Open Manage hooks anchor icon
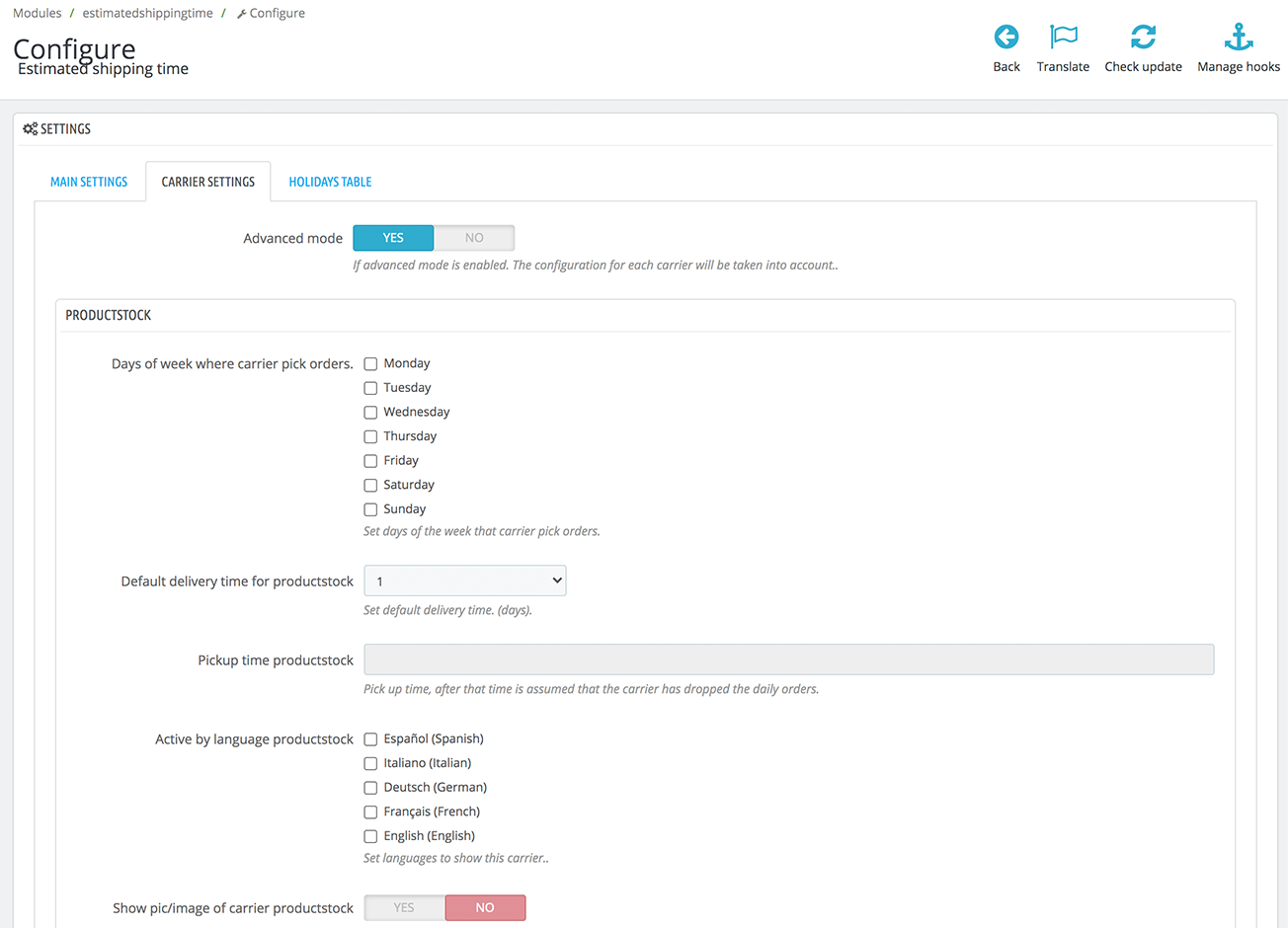Viewport: 1288px width, 928px height. [1239, 38]
